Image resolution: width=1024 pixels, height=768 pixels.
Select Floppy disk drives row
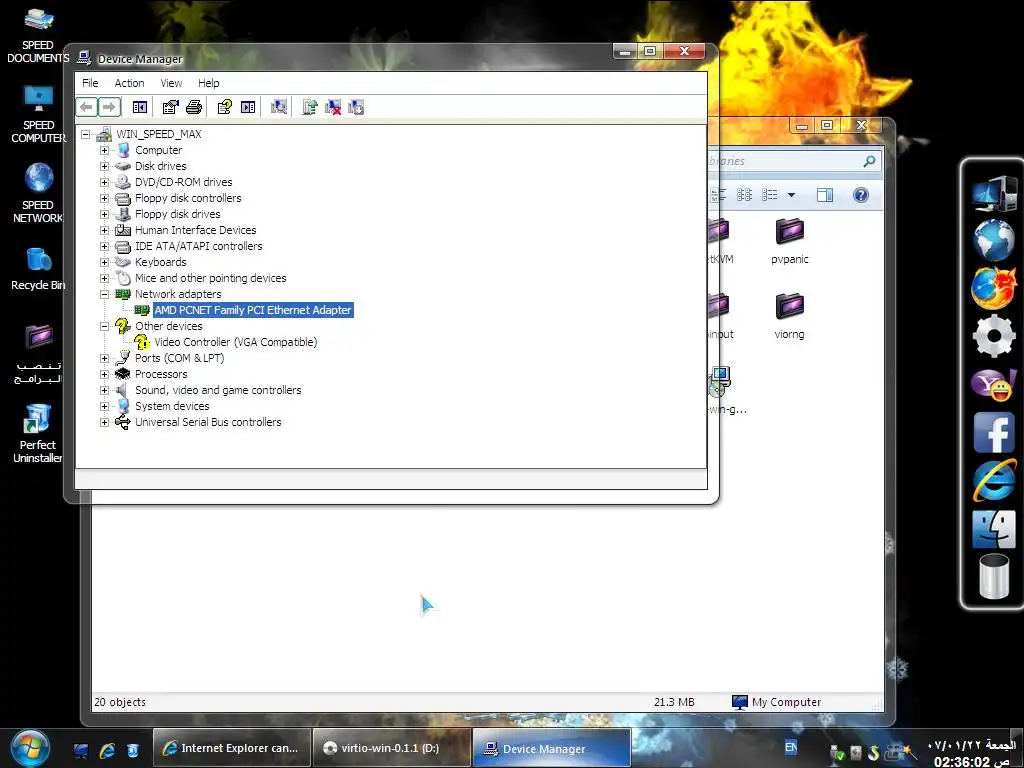[178, 214]
